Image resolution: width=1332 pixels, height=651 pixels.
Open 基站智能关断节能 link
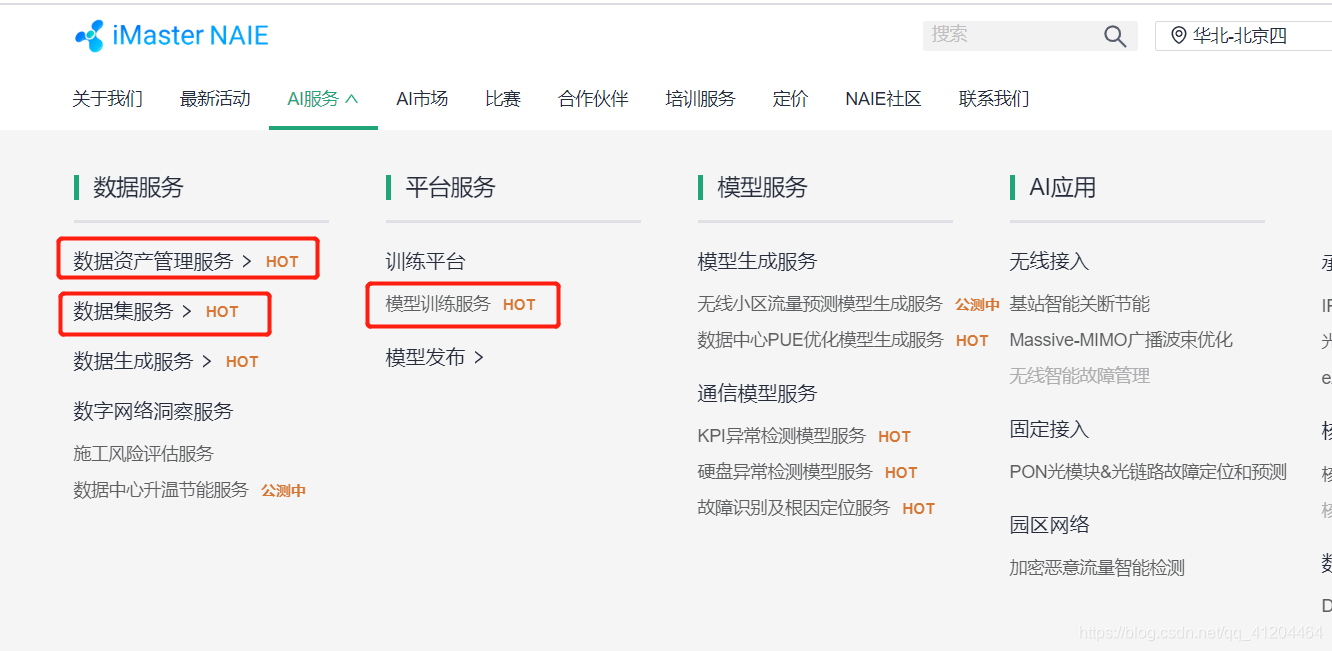[x=1080, y=304]
